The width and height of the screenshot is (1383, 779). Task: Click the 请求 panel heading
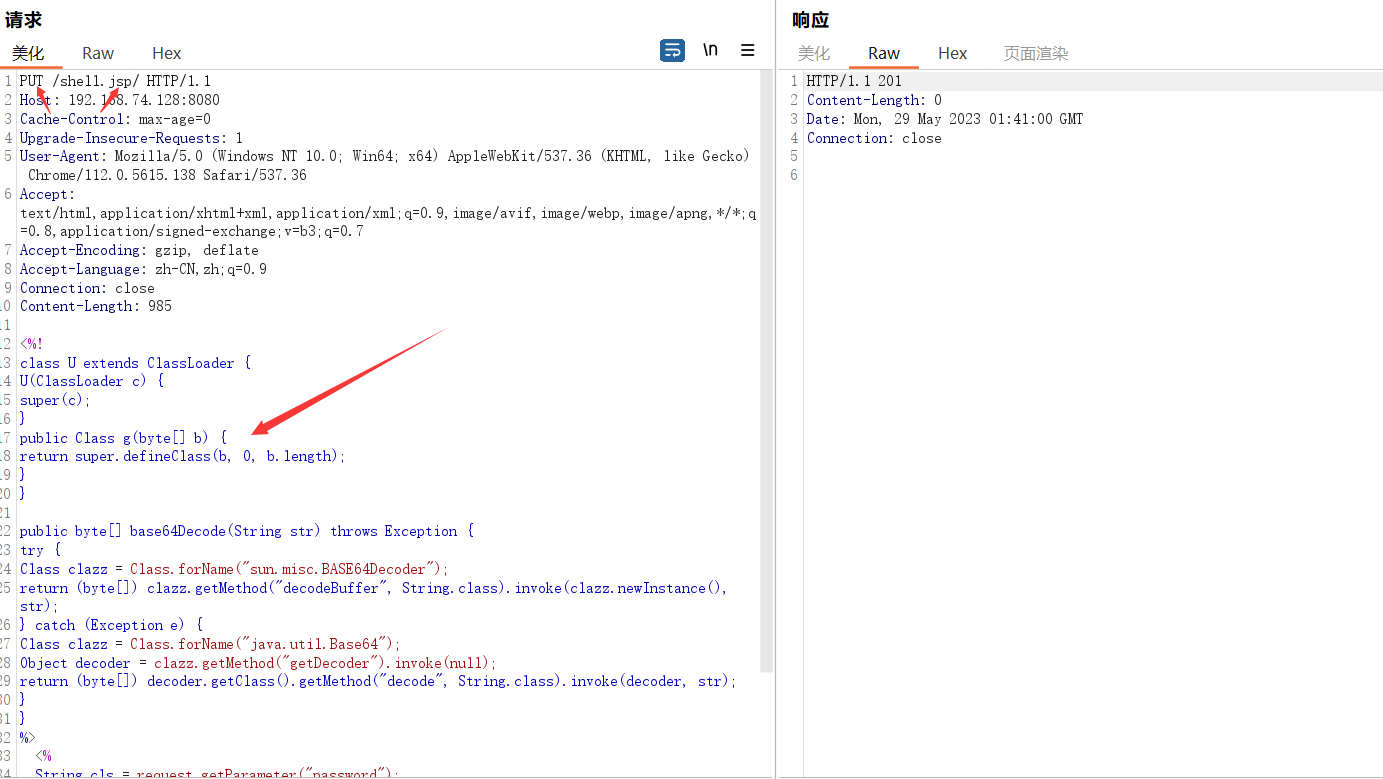pos(24,19)
